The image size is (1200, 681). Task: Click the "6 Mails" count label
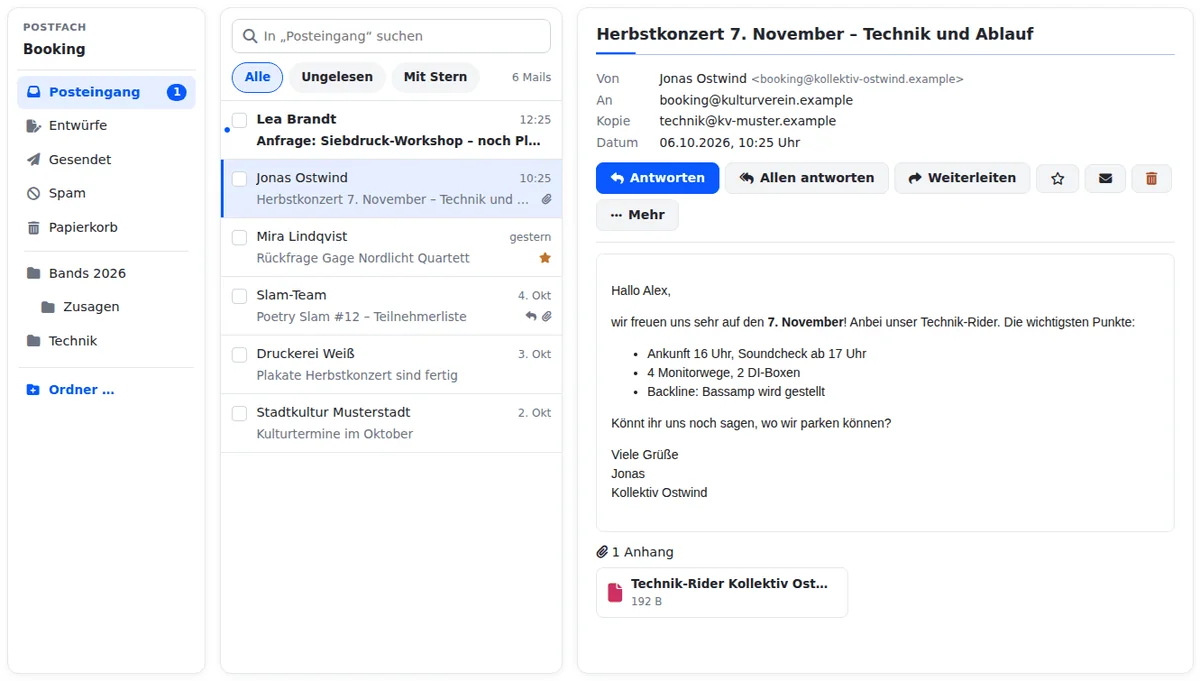point(531,77)
